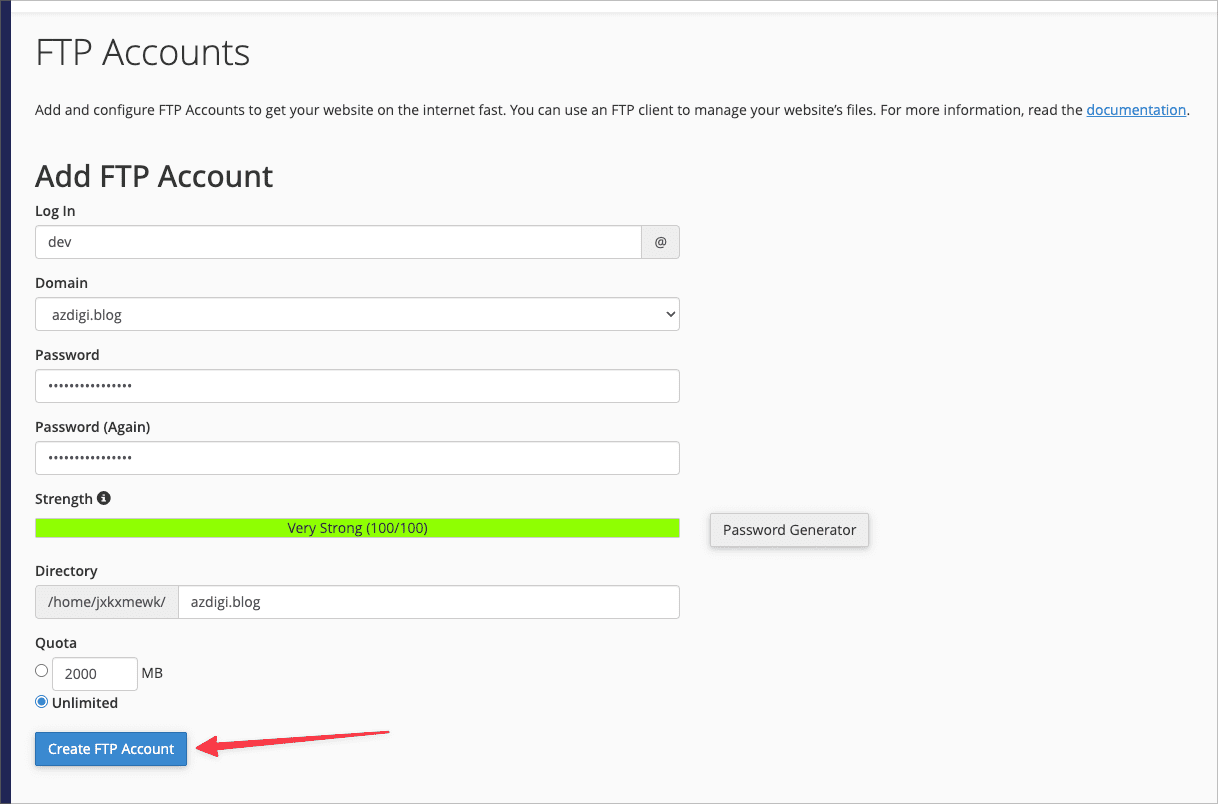Click the MB unit label
This screenshot has width=1218, height=804.
(x=152, y=673)
